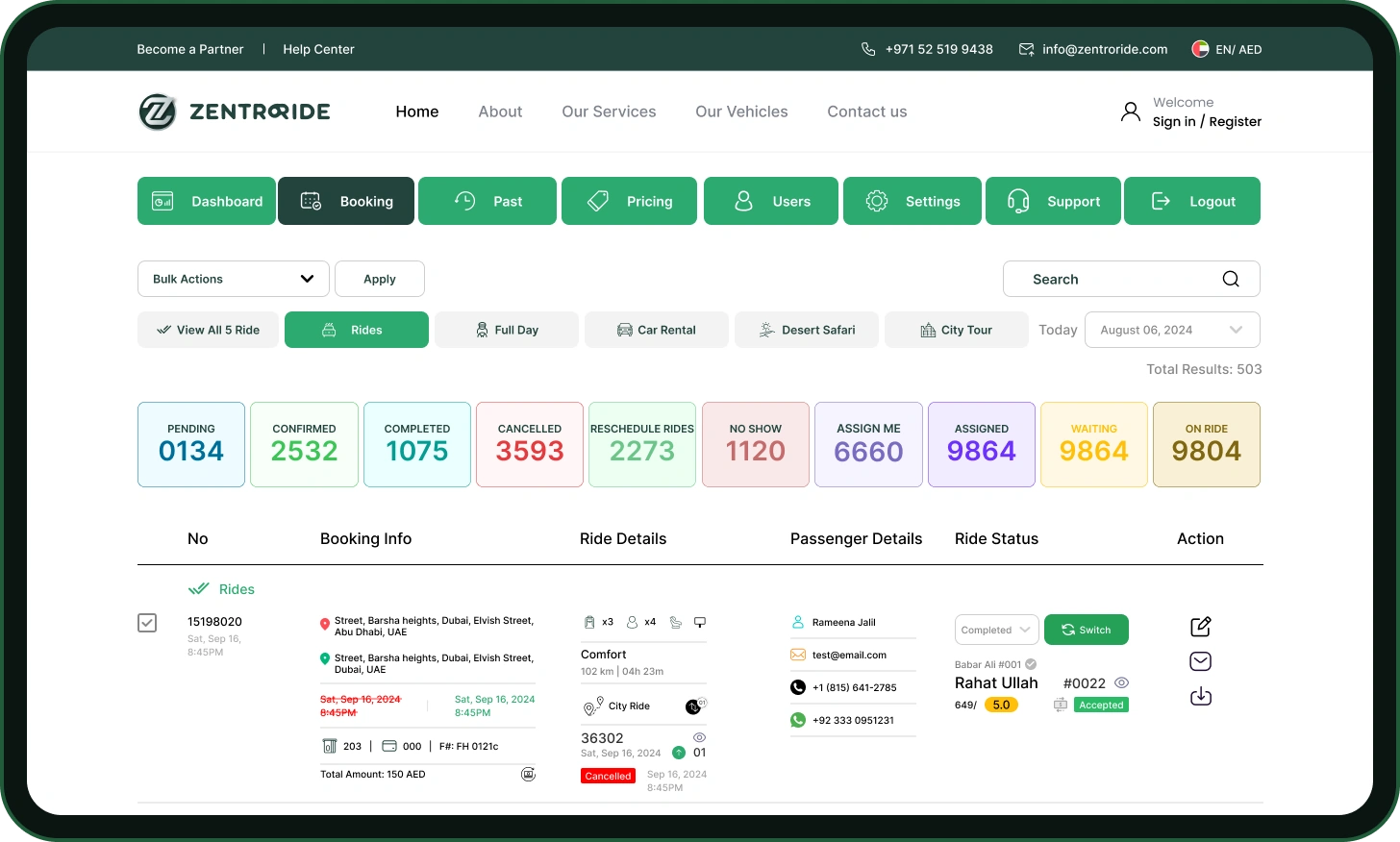
Task: Click the Our Vehicles nav item
Action: pyautogui.click(x=741, y=111)
